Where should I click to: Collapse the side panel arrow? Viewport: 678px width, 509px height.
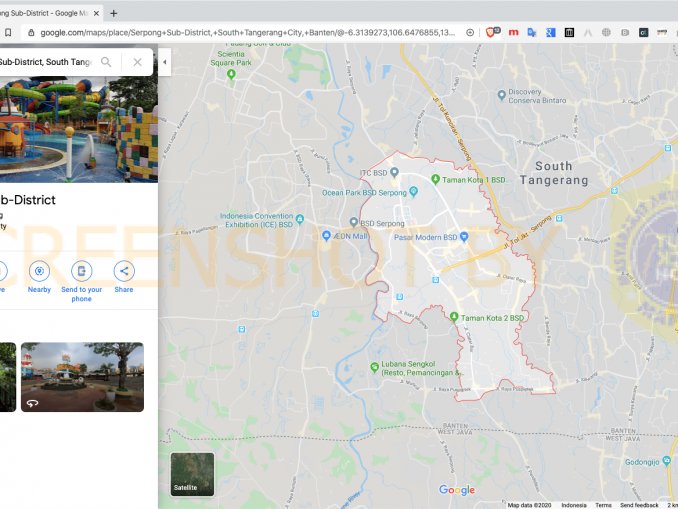tap(164, 62)
